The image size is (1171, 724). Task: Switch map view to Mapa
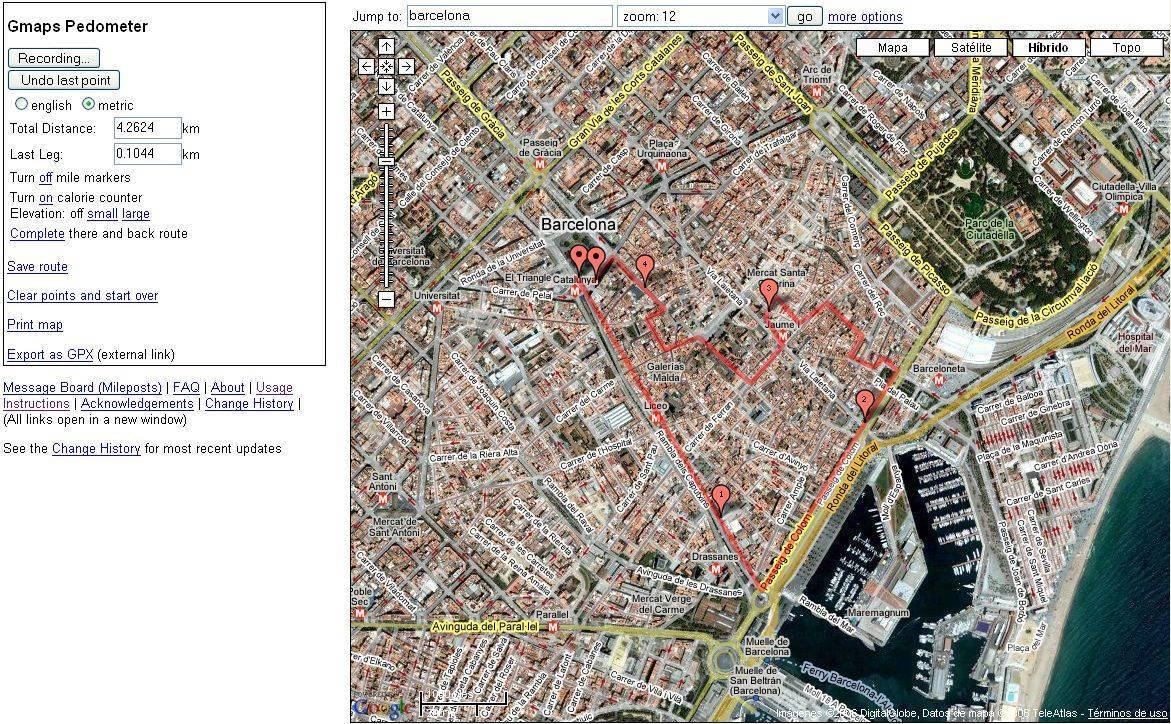coord(892,48)
